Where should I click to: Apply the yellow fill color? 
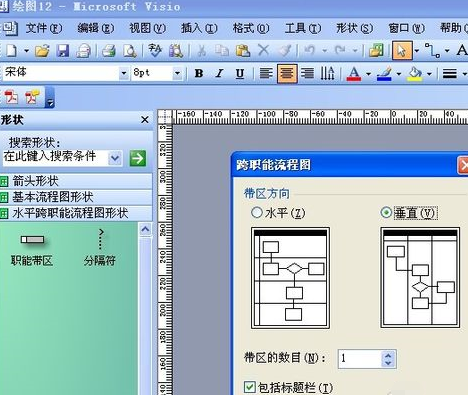(x=415, y=74)
